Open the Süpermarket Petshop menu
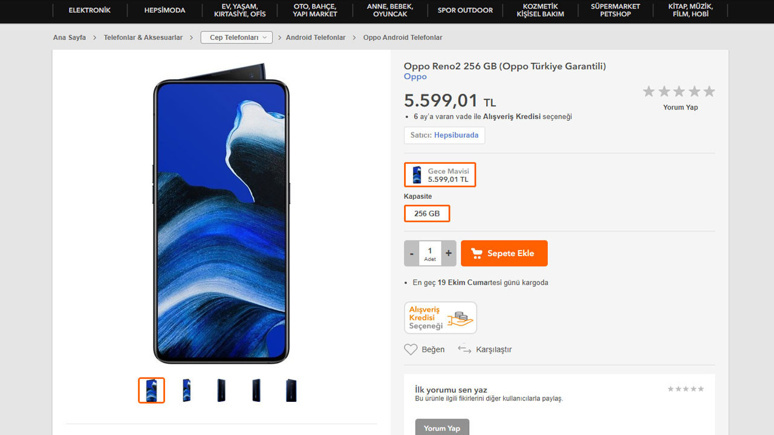 (615, 11)
